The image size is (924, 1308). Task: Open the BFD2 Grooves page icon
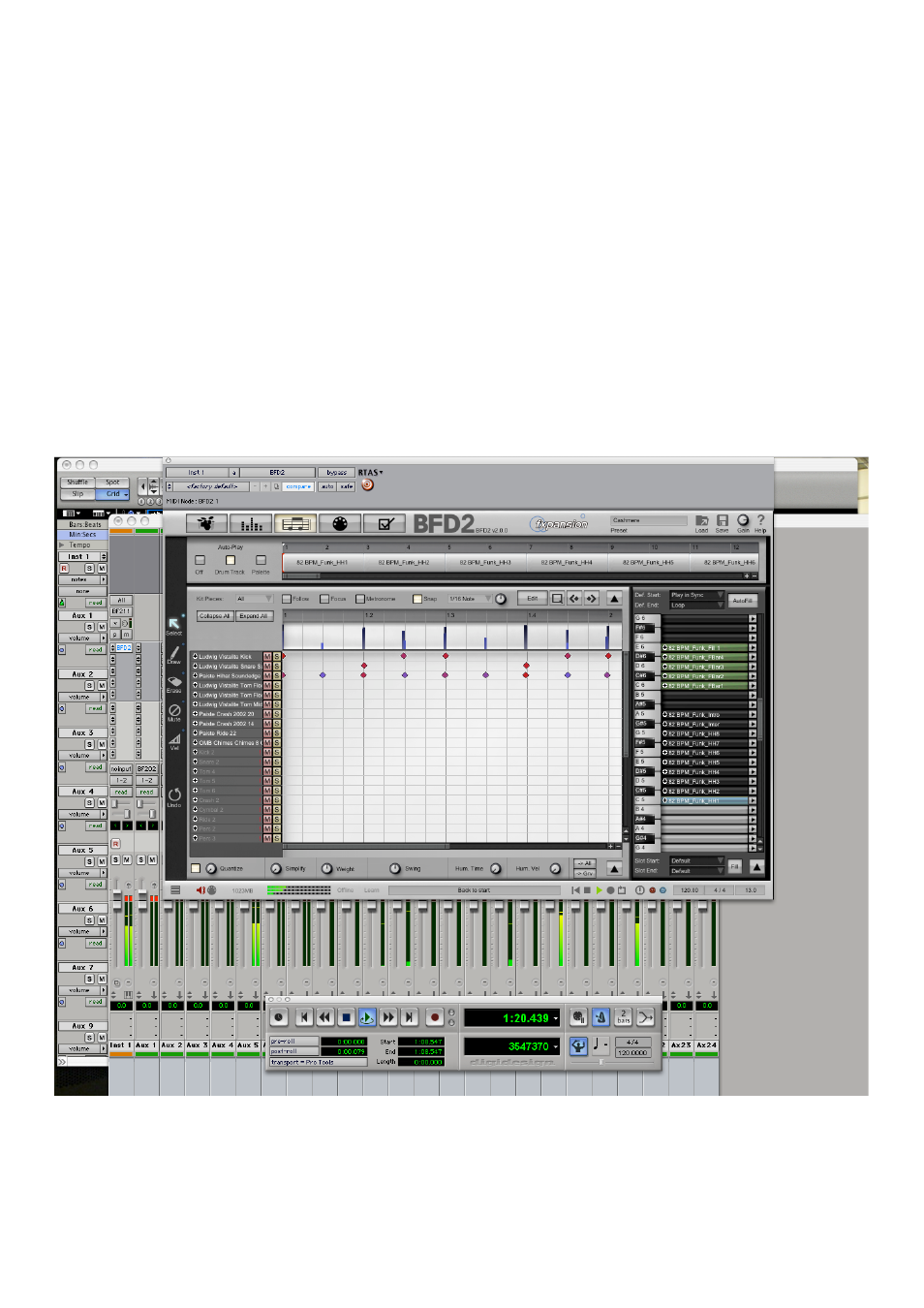pos(295,524)
